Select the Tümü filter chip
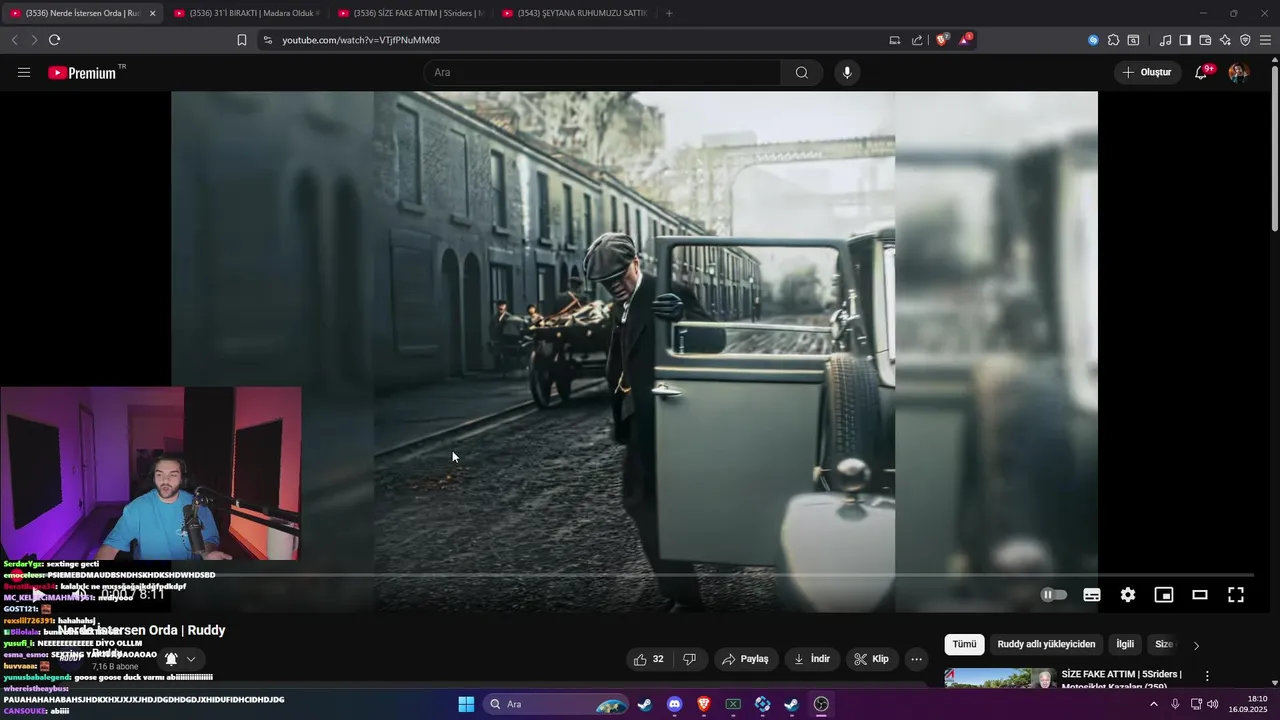1280x720 pixels. [964, 644]
